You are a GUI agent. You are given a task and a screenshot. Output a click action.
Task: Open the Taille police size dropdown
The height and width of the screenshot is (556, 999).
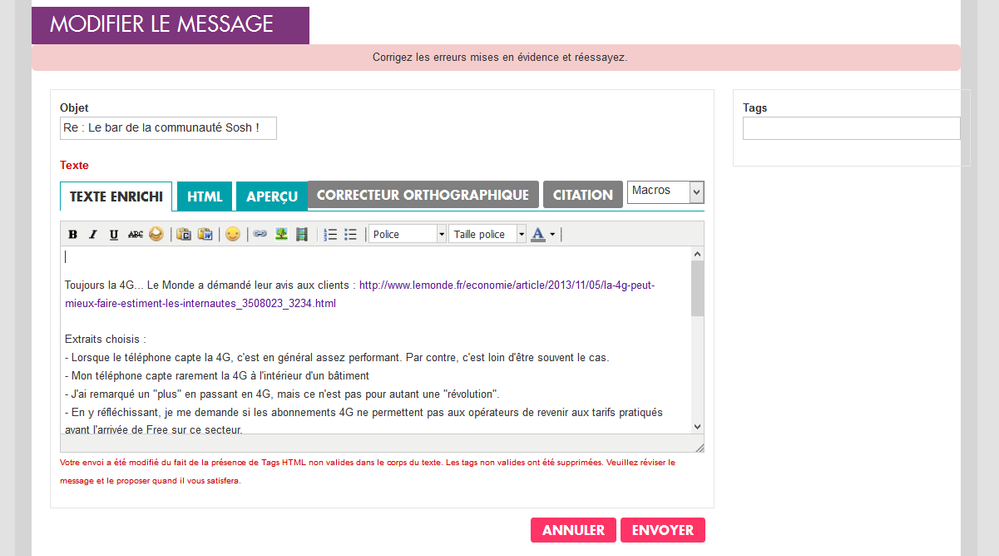coord(487,234)
